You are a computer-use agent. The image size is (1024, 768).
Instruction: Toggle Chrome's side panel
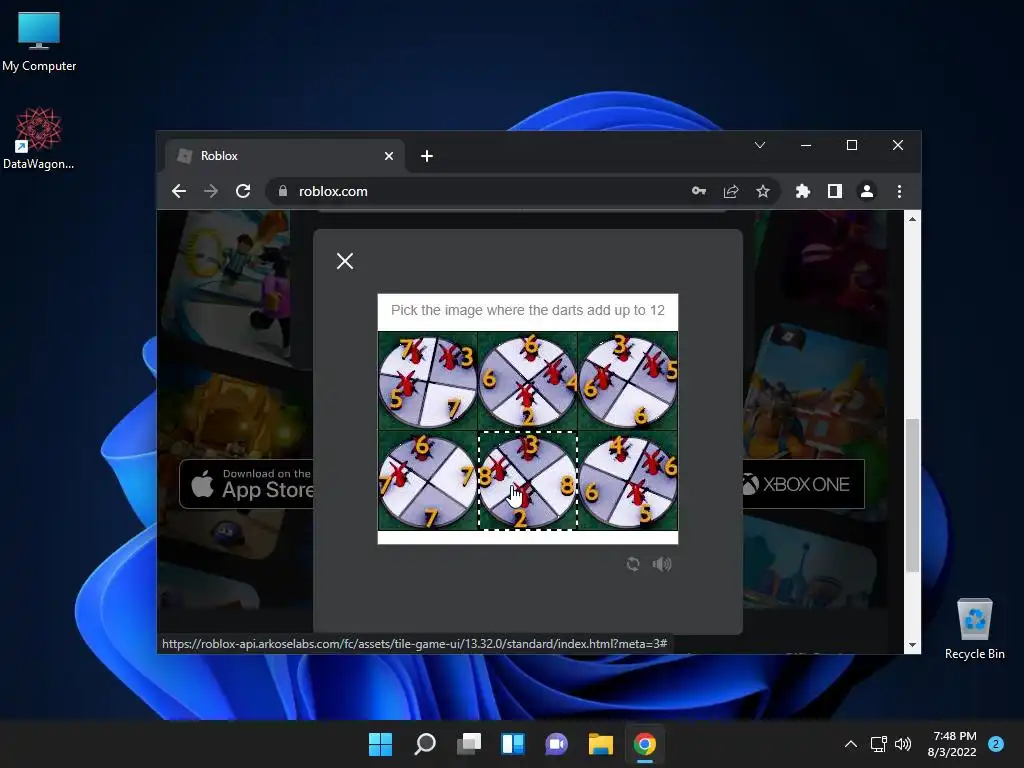coord(835,191)
